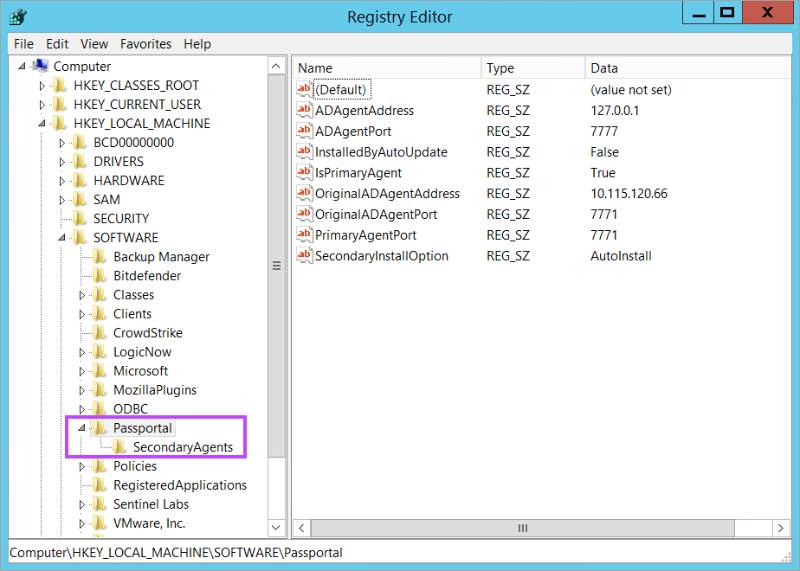This screenshot has width=800, height=571.
Task: Click the Computer root icon in tree
Action: pyautogui.click(x=40, y=66)
